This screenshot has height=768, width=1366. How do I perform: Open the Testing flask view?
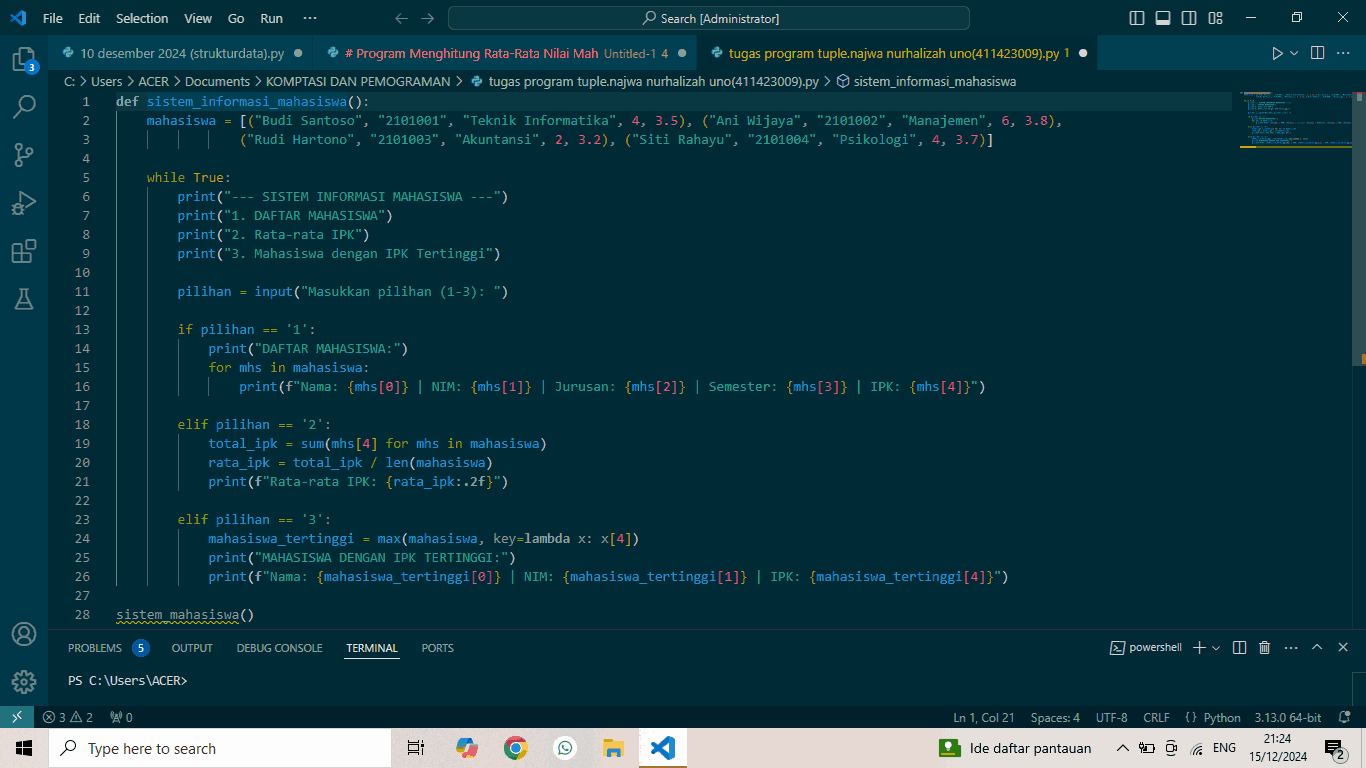24,298
